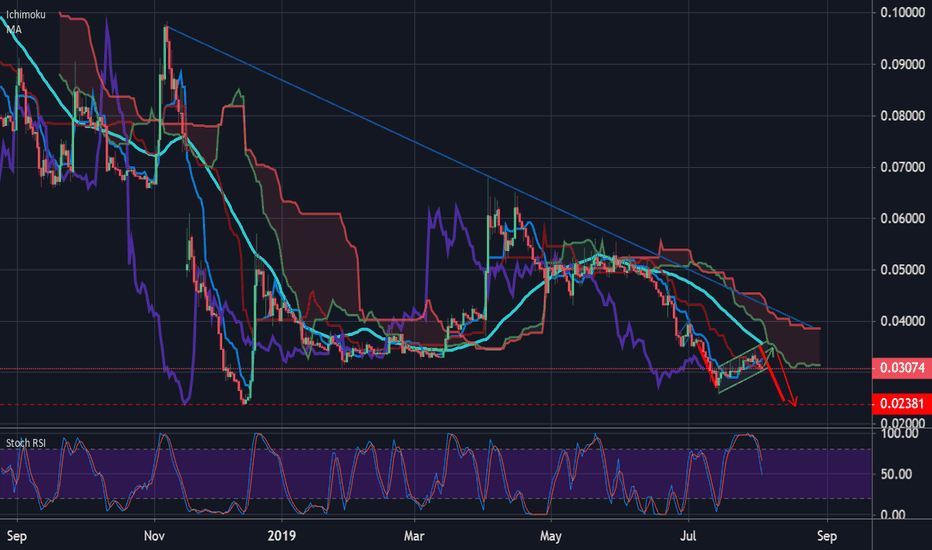Click the 0.05000 price axis value
The image size is (932, 550).
[902, 269]
